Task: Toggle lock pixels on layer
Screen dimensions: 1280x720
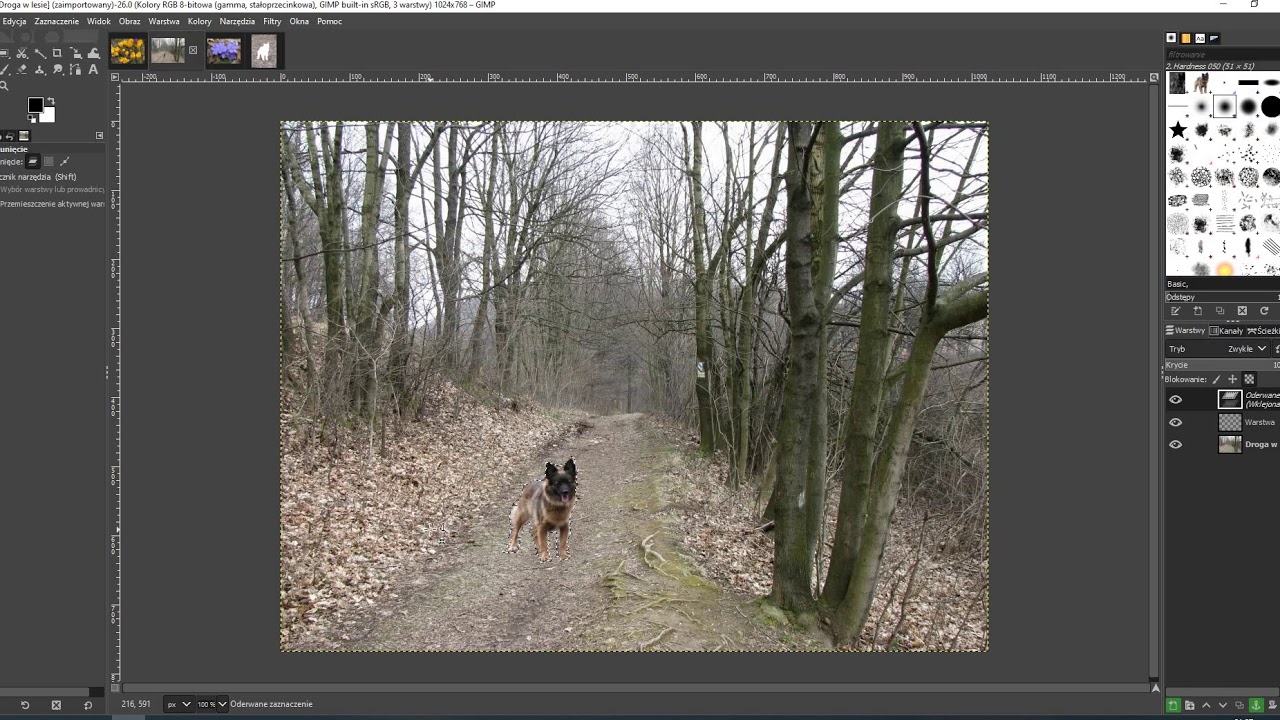Action: tap(1216, 380)
